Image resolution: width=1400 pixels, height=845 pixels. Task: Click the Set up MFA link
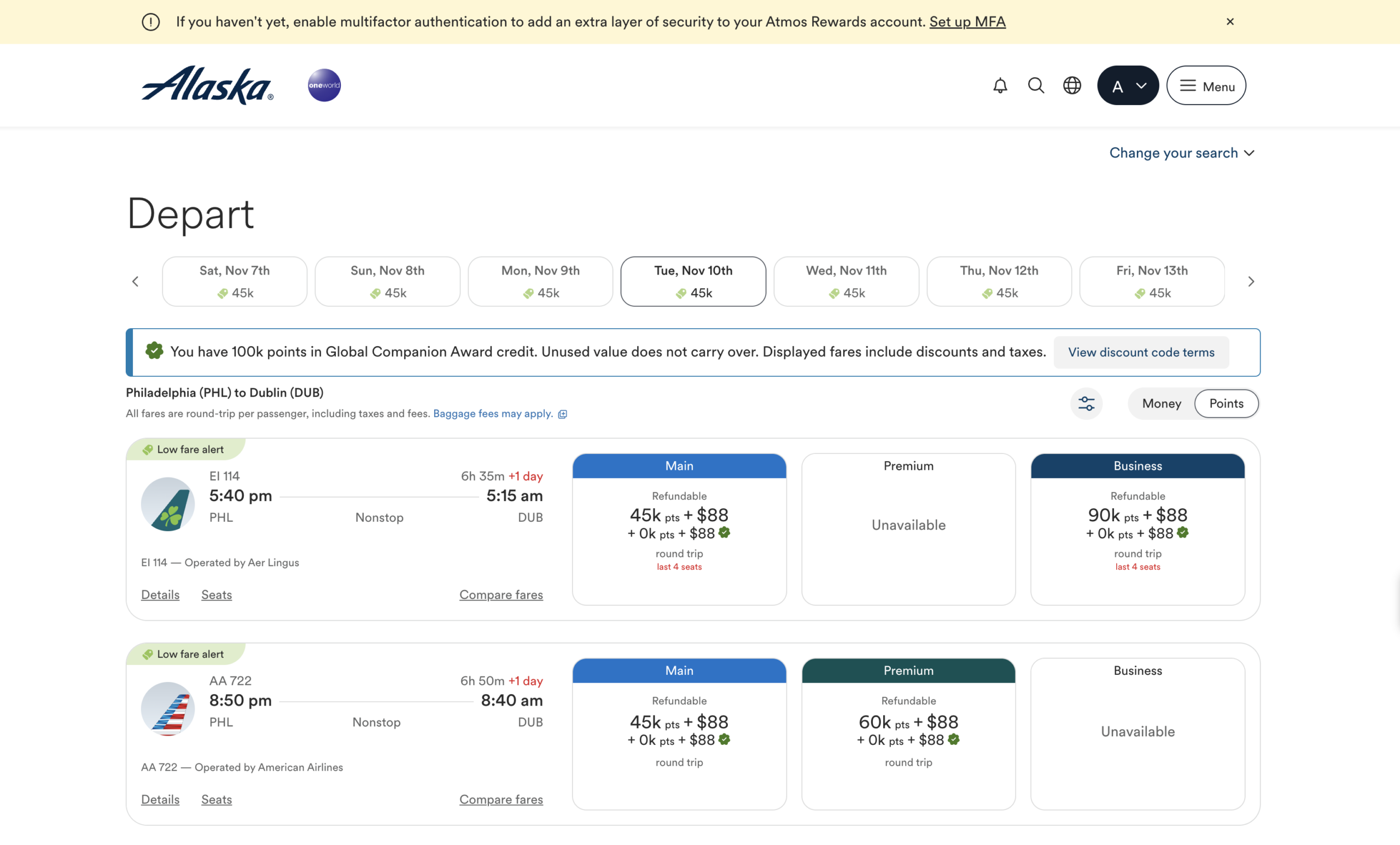(967, 21)
